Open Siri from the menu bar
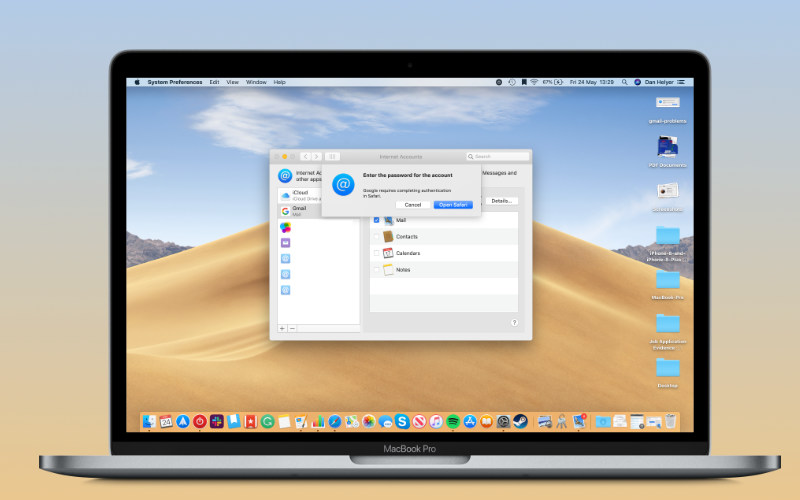This screenshot has height=500, width=800. pyautogui.click(x=637, y=82)
